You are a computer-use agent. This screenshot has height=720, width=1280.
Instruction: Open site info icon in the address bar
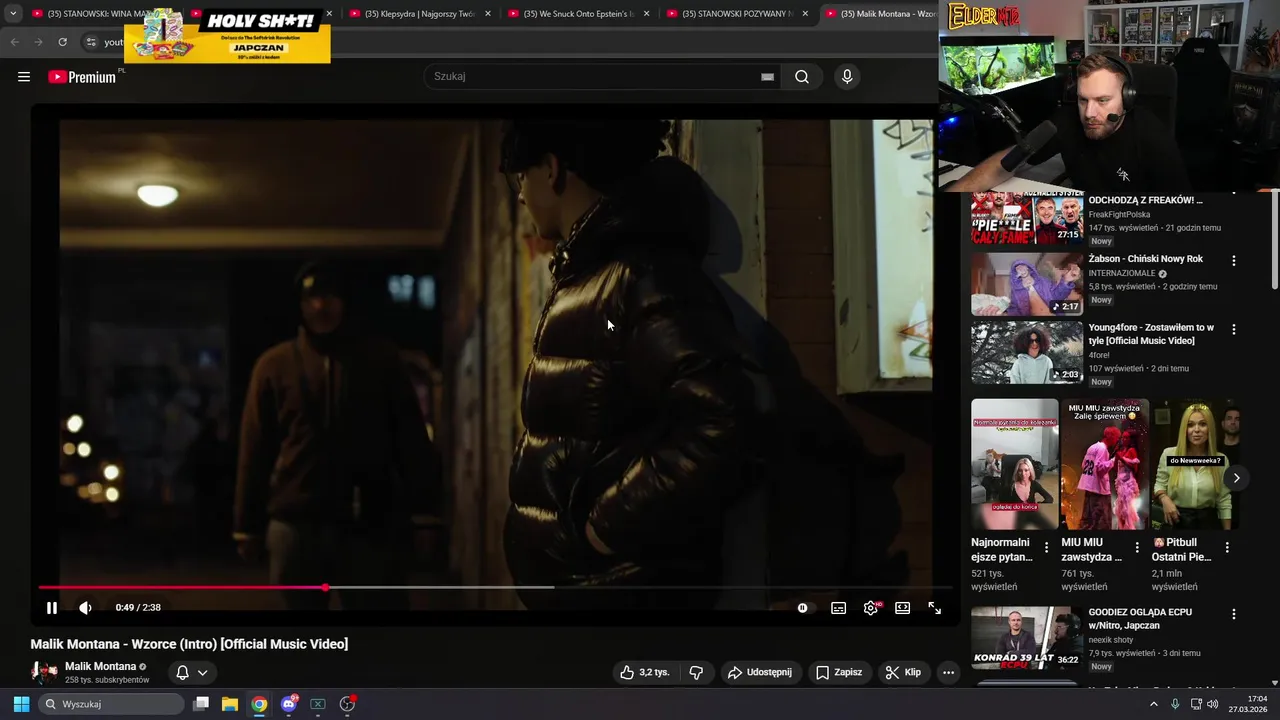click(x=90, y=42)
